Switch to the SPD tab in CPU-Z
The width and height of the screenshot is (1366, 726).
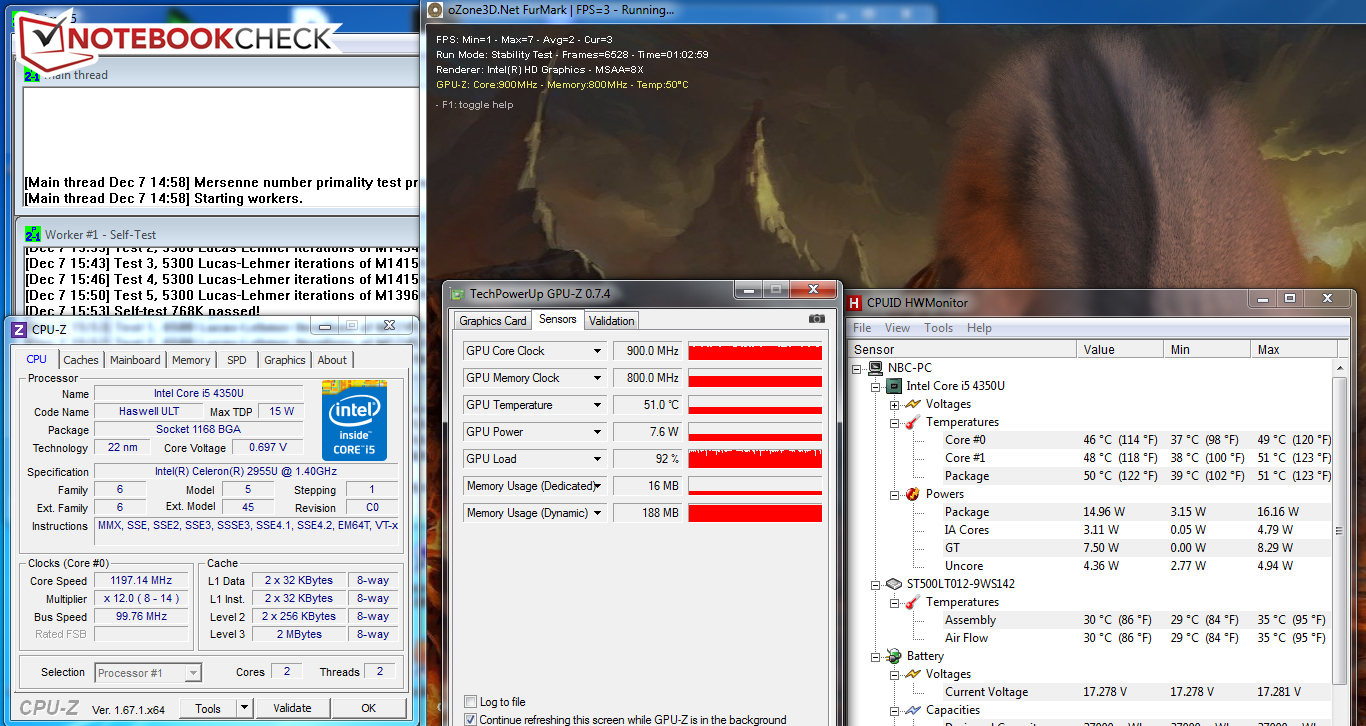pyautogui.click(x=236, y=360)
